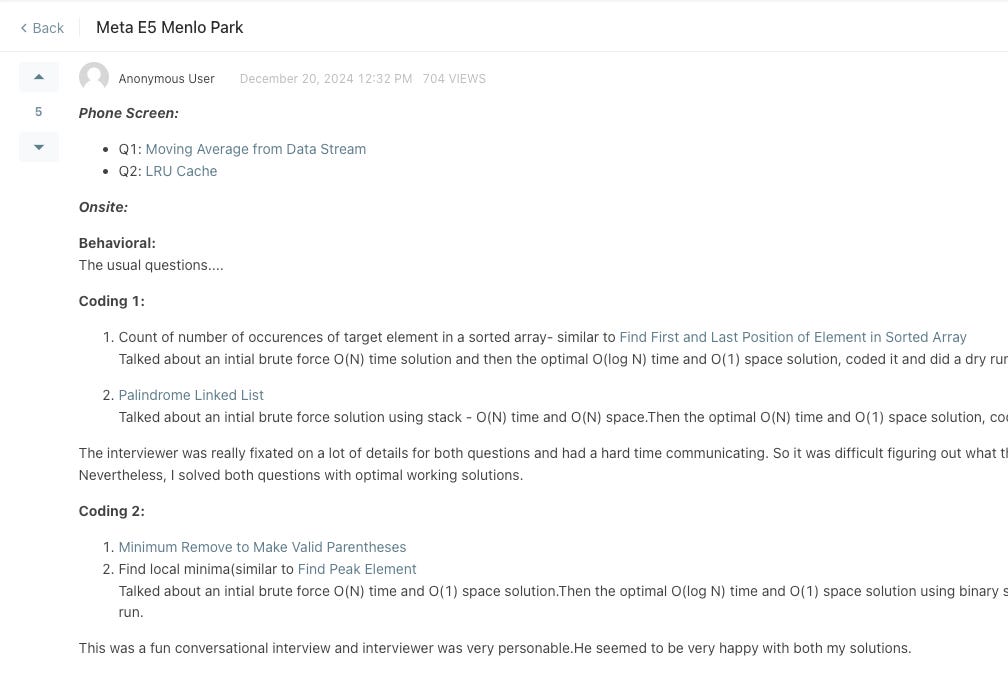This screenshot has width=1008, height=675.
Task: Open "Minimum Remove to Make Valid Parentheses"
Action: click(262, 547)
